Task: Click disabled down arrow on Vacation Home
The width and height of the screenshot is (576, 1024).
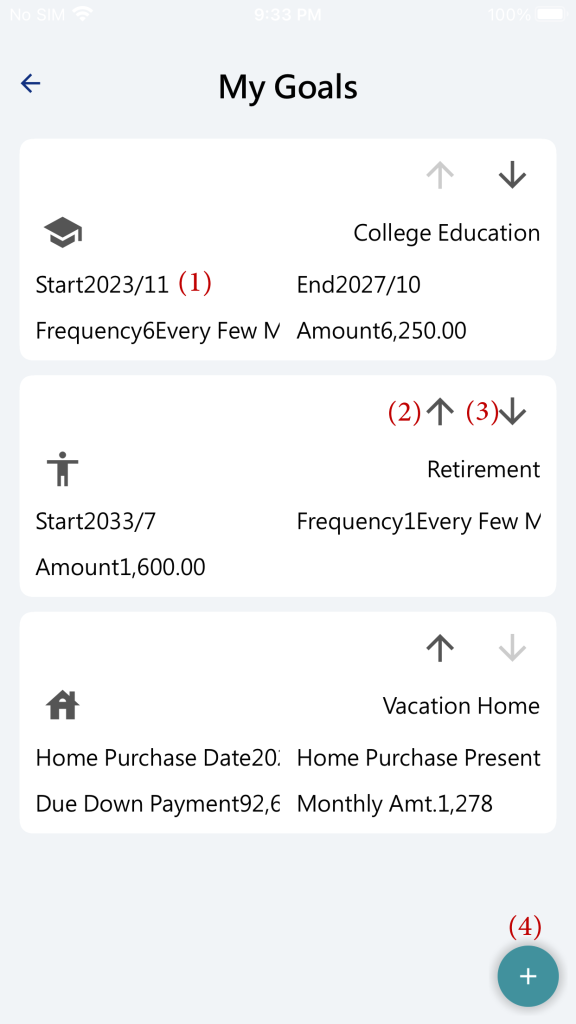Action: click(512, 648)
